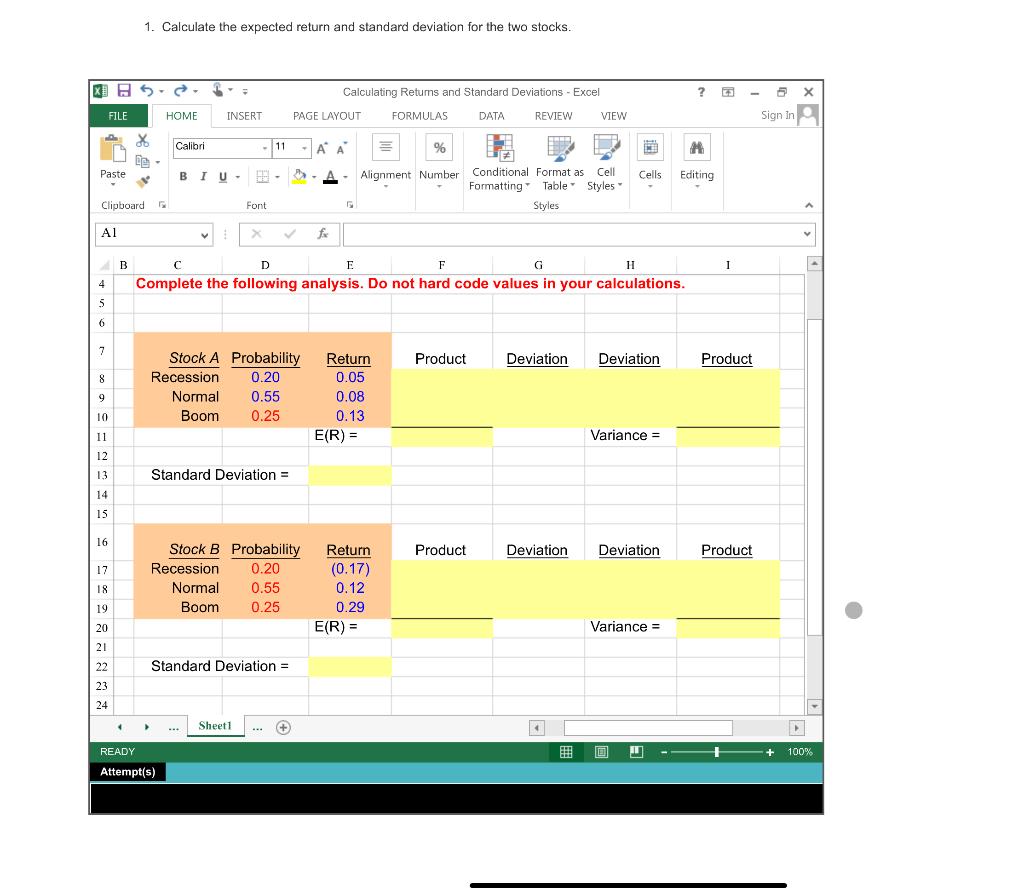The image size is (1024, 895).
Task: Open Conditional Formatting menu
Action: tap(500, 163)
